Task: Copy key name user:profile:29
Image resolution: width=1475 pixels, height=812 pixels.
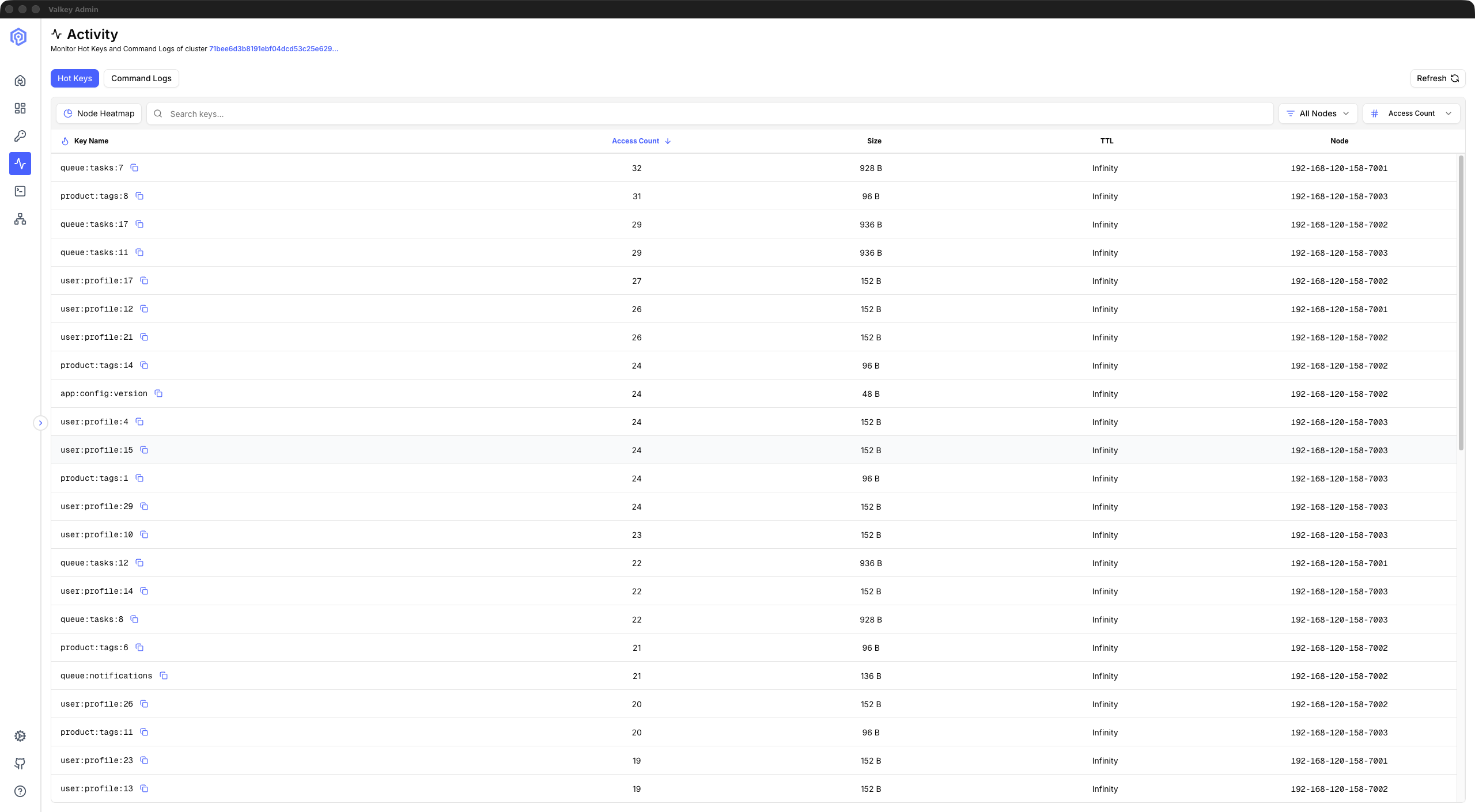Action: point(144,506)
